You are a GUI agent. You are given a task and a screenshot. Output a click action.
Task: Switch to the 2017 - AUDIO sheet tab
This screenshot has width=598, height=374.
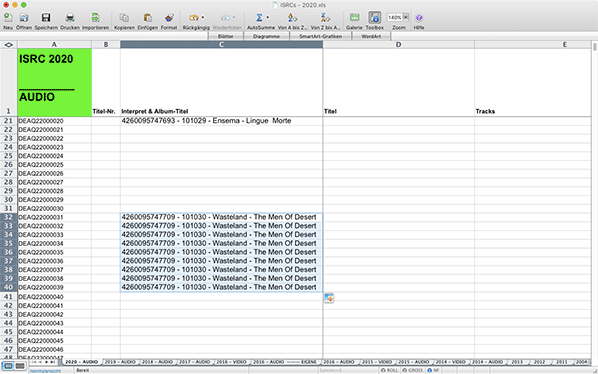[195, 362]
